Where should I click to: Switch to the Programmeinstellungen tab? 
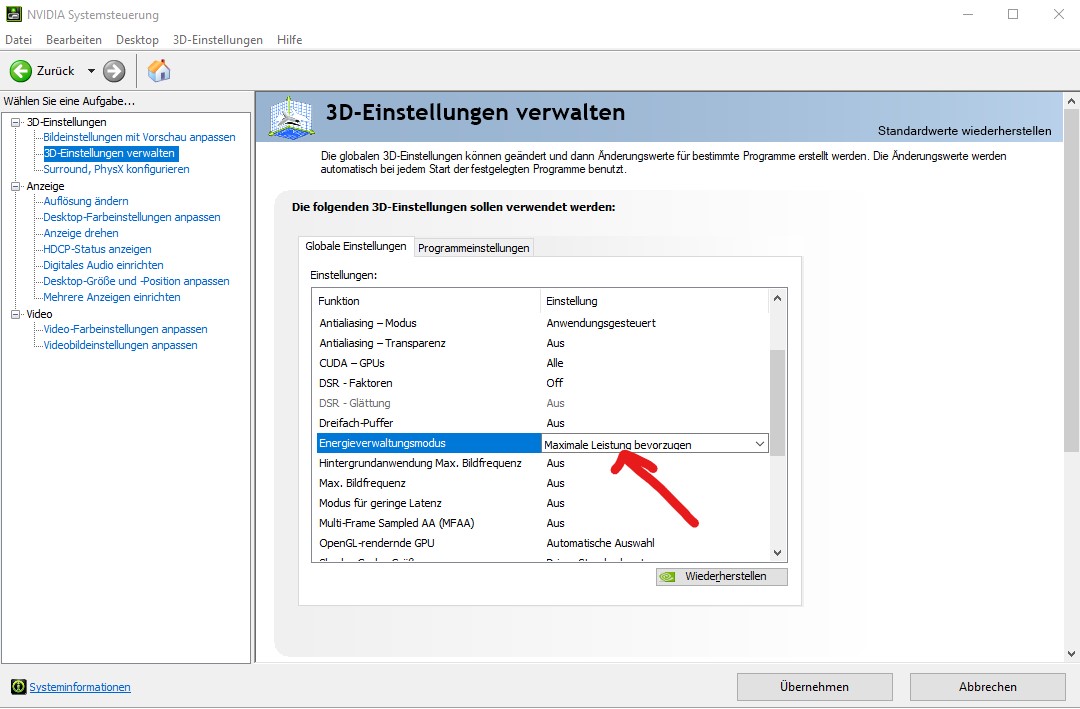[474, 247]
